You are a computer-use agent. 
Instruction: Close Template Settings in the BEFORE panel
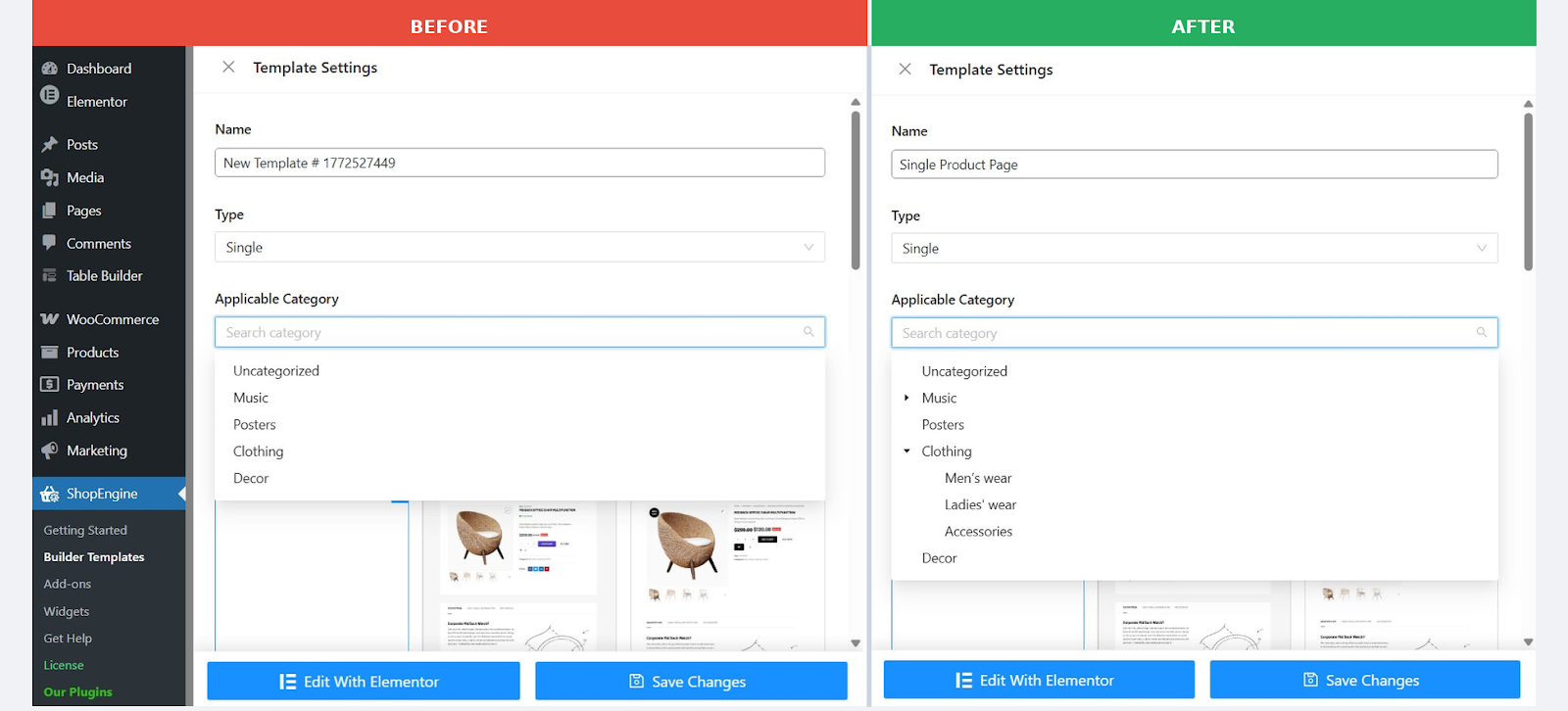click(228, 68)
